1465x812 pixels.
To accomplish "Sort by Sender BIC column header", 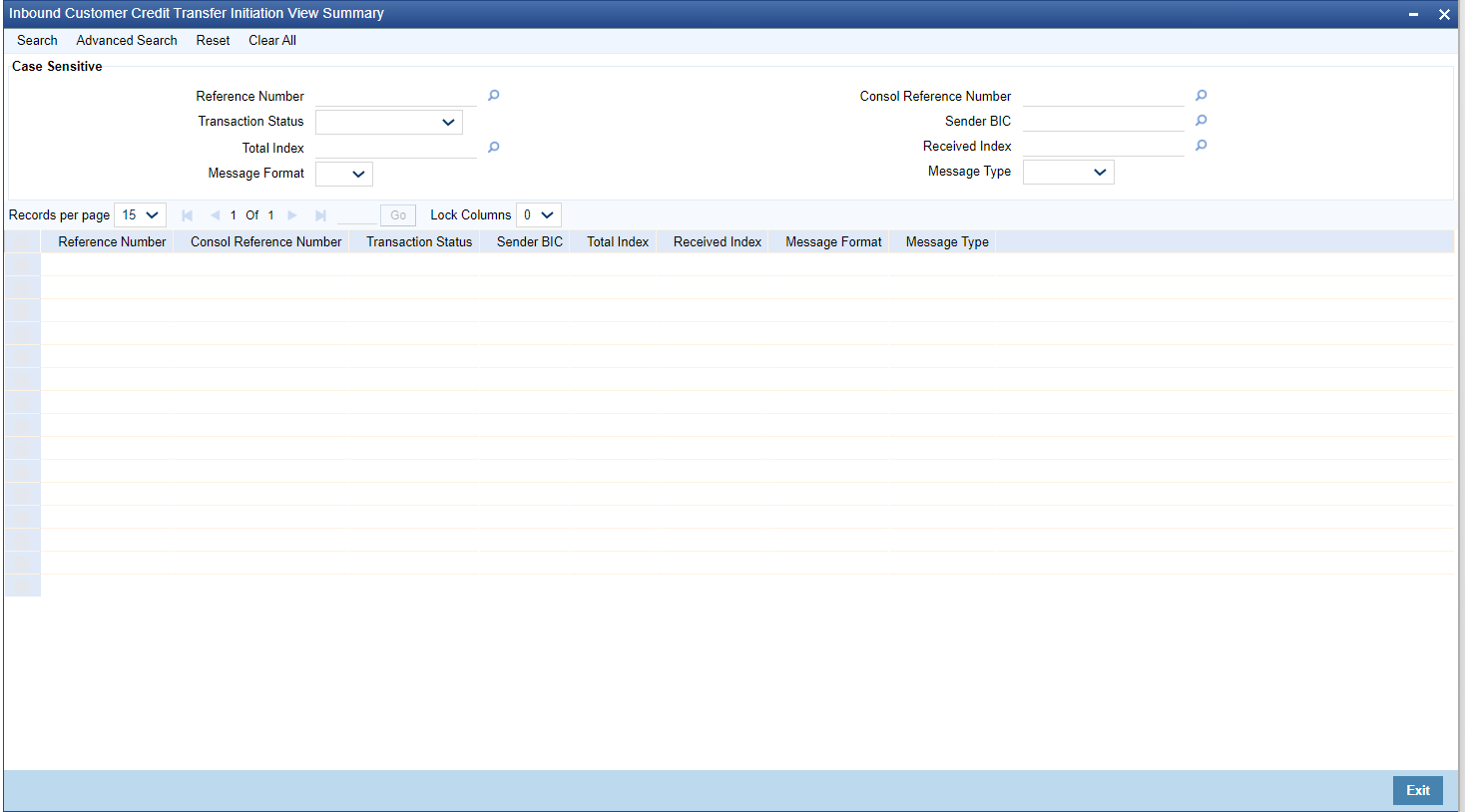I will pyautogui.click(x=530, y=242).
